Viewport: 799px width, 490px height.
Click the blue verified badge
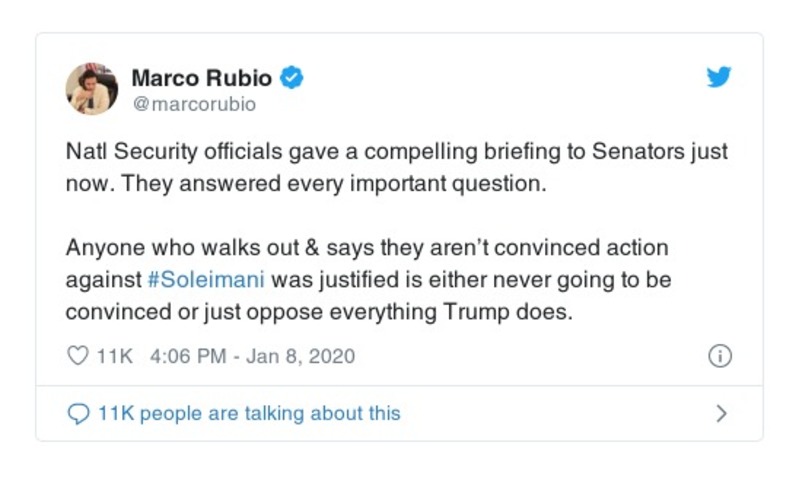coord(292,77)
